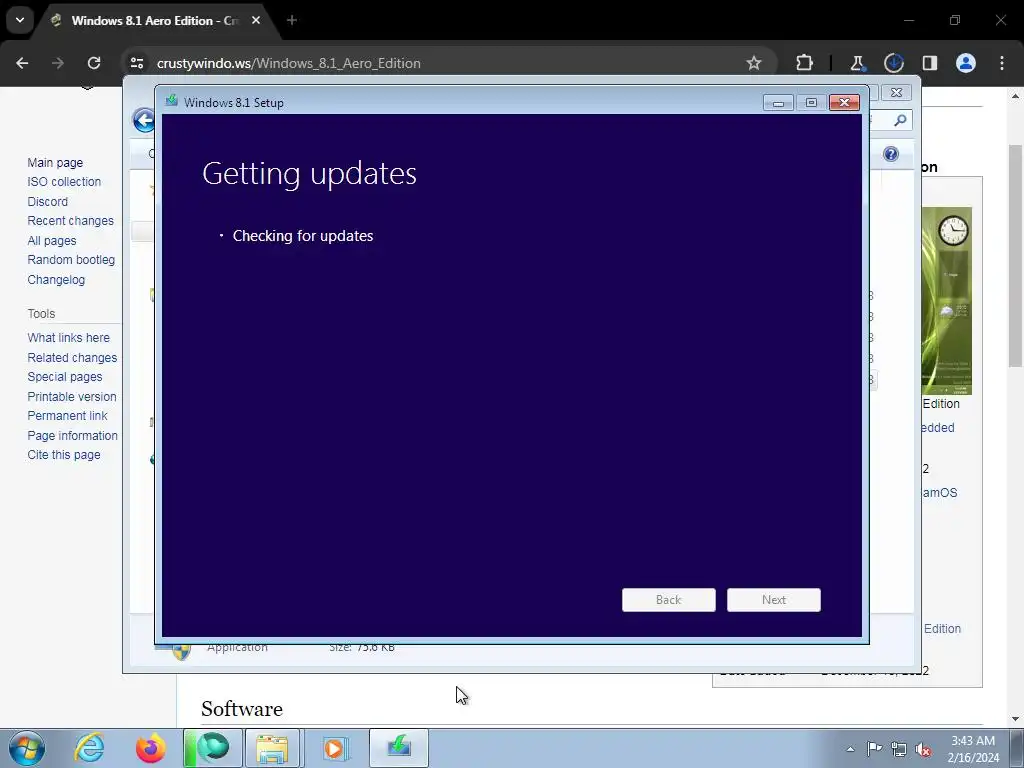1024x768 pixels.
Task: Open the Main page link
Action: [55, 163]
